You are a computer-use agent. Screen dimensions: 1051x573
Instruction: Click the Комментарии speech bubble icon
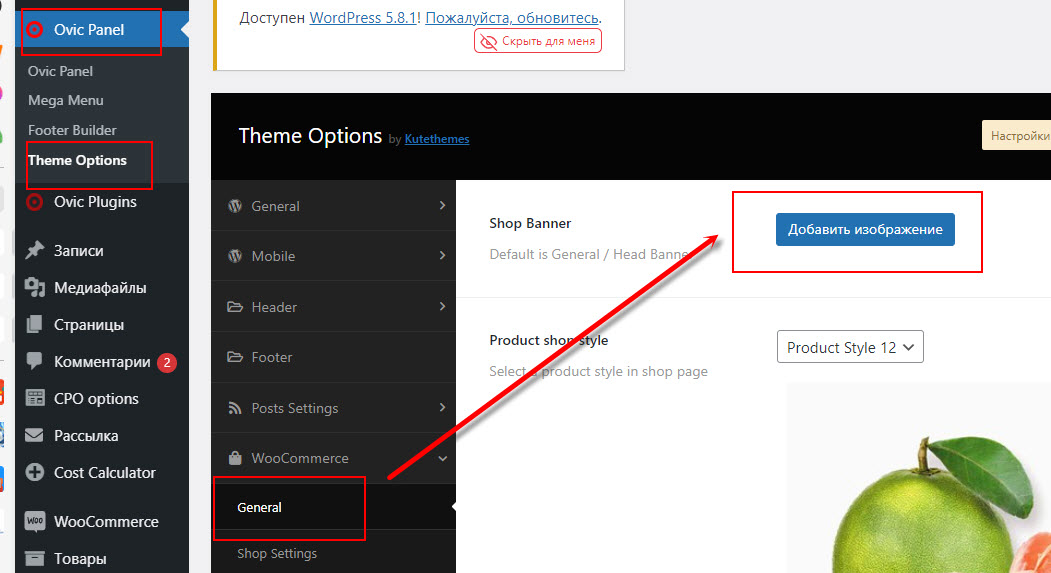tap(34, 362)
